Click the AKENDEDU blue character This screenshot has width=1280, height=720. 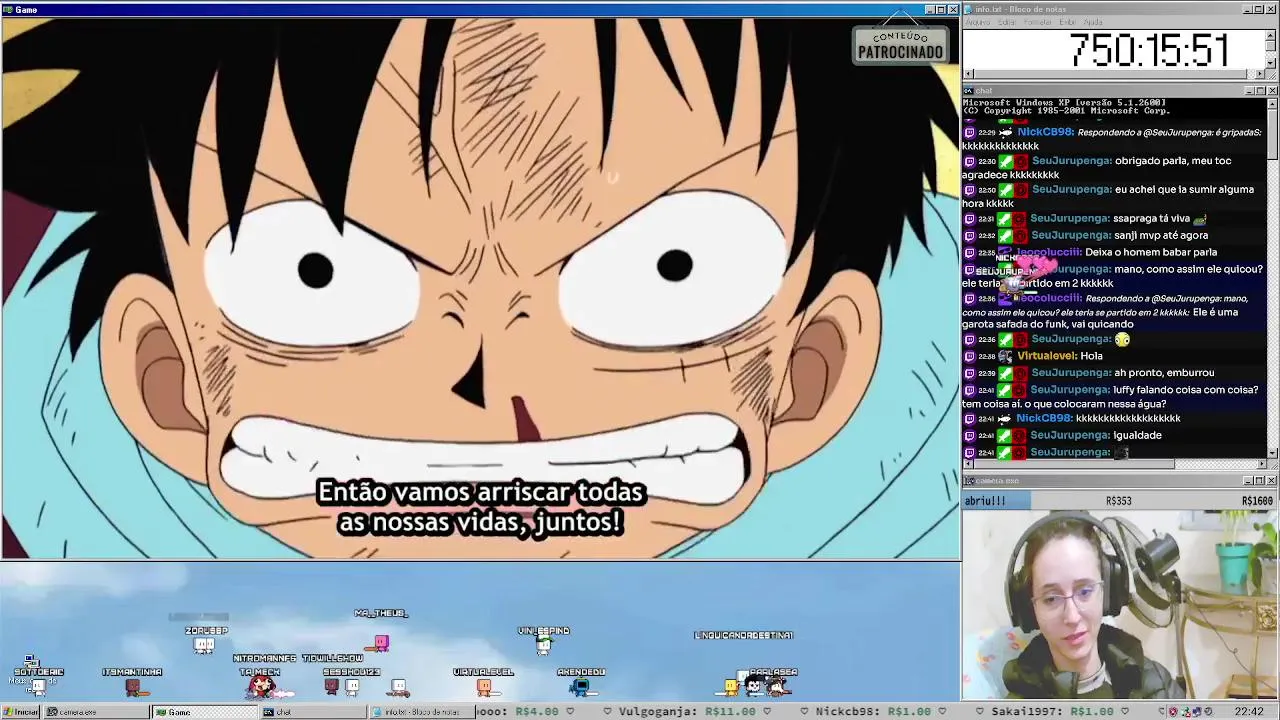[x=580, y=687]
